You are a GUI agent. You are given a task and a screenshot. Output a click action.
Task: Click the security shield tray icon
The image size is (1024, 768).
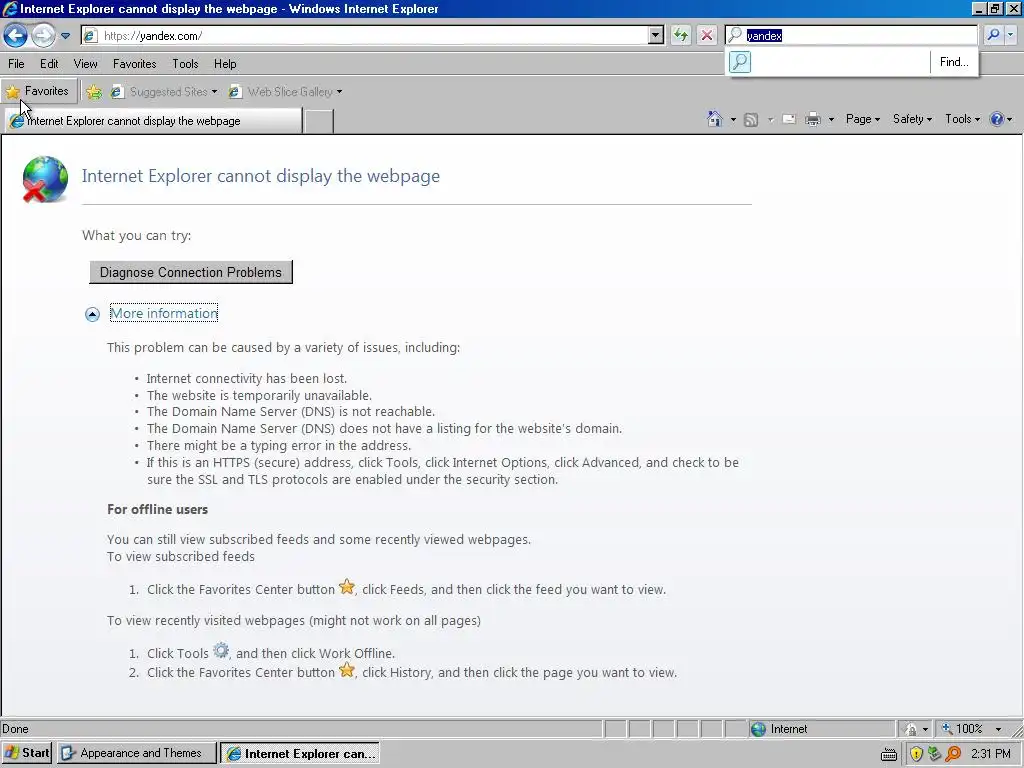916,754
